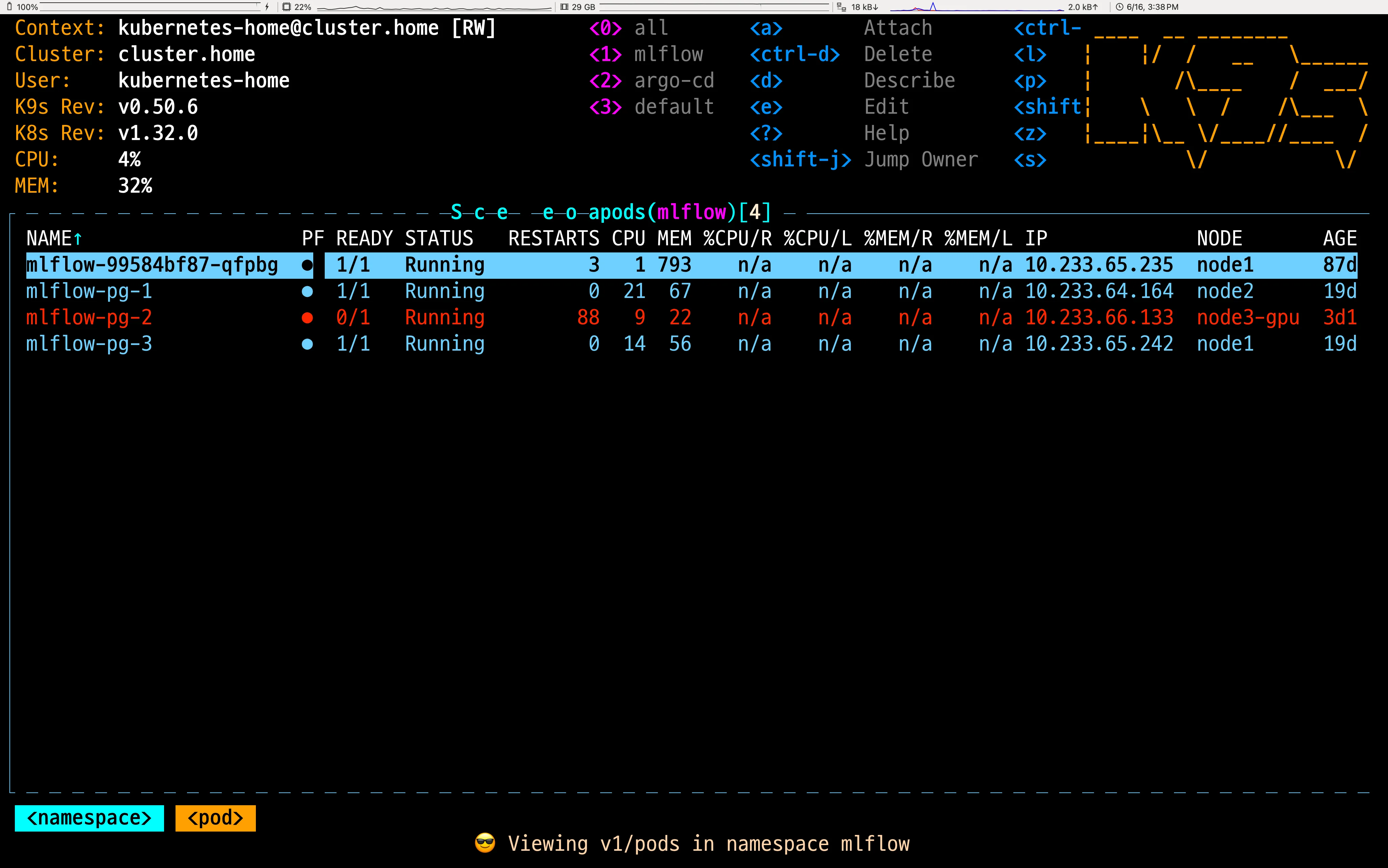The width and height of the screenshot is (1388, 868).
Task: Choose the <3> default namespace shortcut
Action: click(651, 107)
